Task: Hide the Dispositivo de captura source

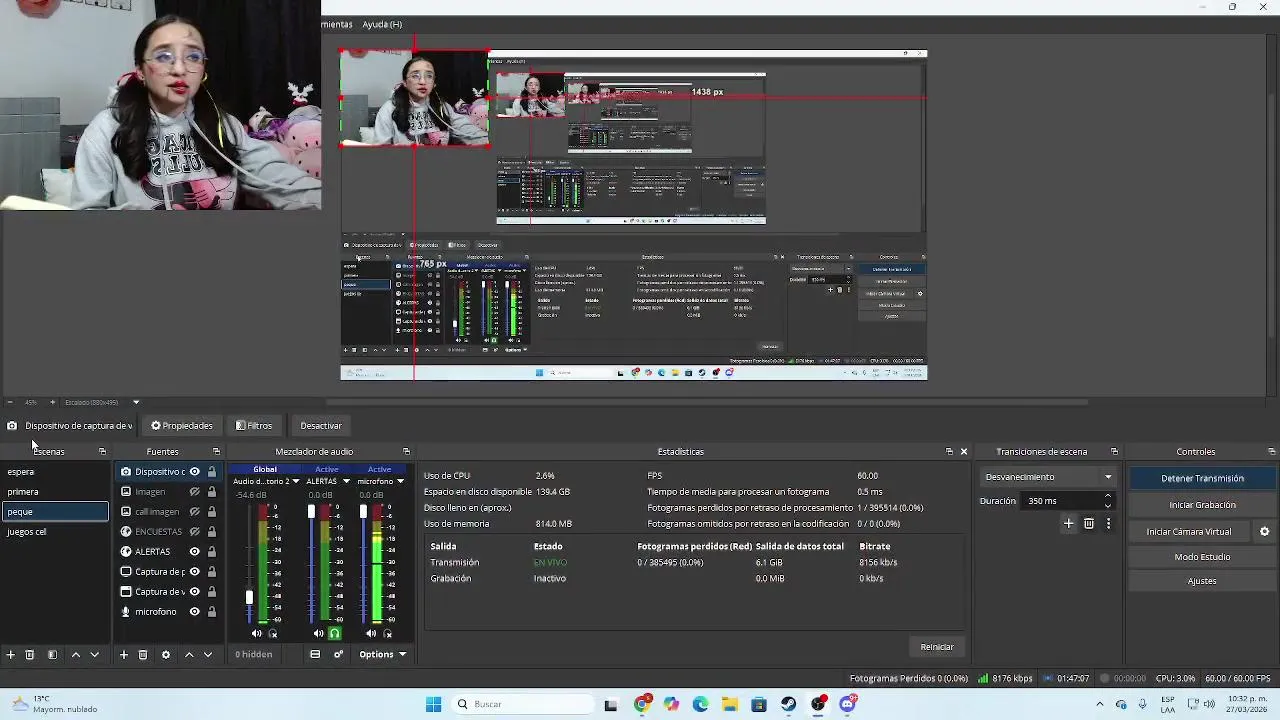Action: coord(195,471)
